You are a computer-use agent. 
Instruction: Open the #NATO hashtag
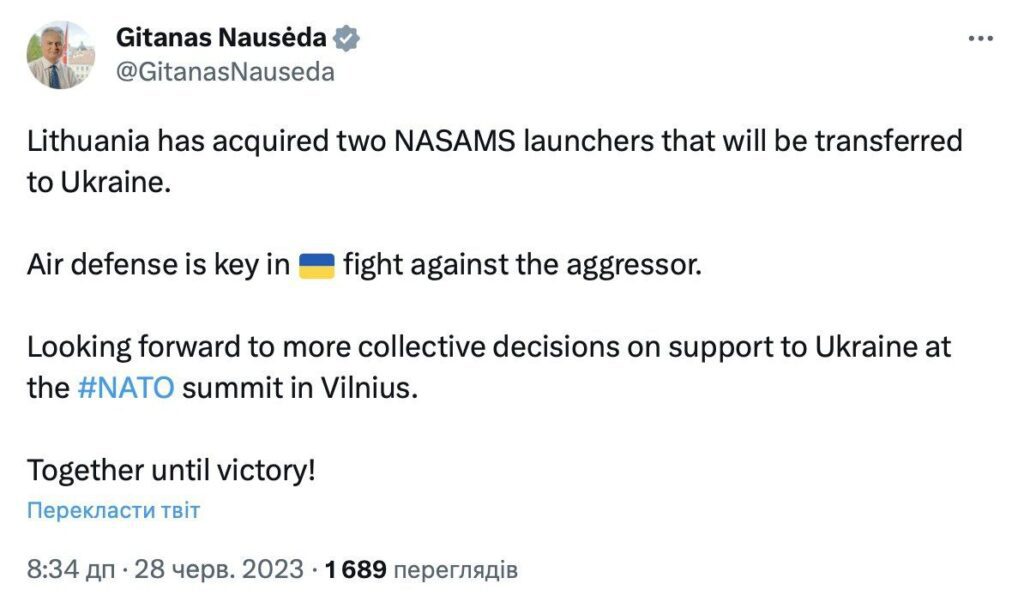[x=126, y=388]
